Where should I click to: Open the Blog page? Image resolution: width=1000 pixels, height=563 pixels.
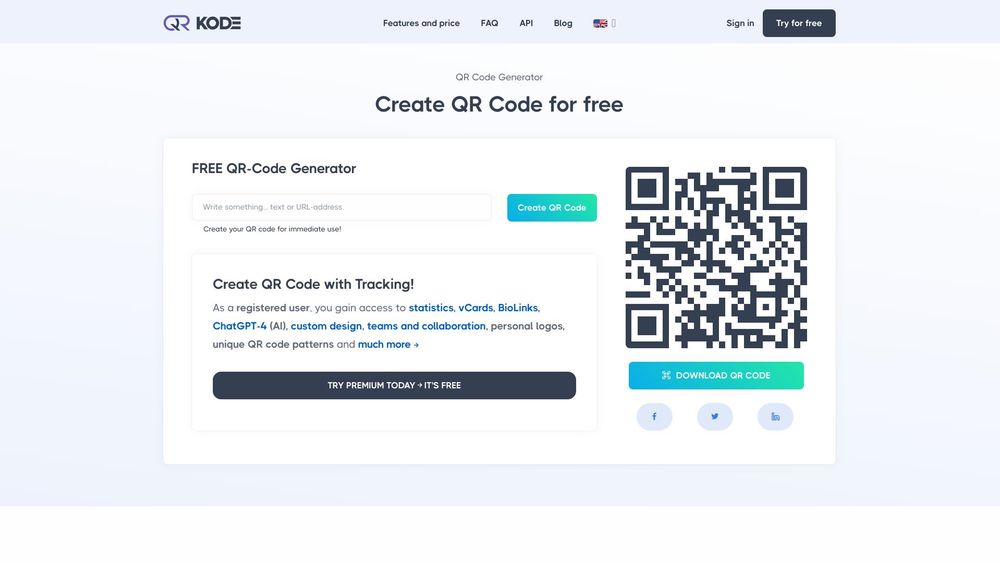click(x=563, y=23)
